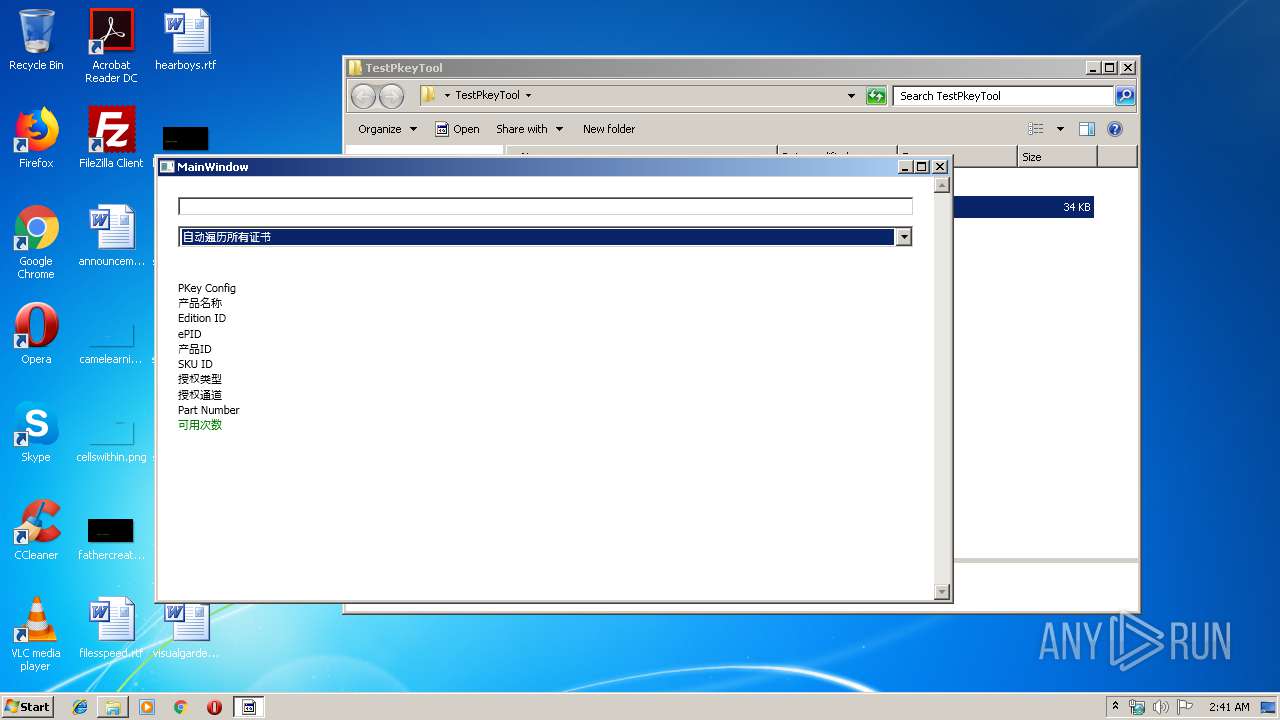Open the Recycle Bin desktop icon

click(36, 40)
